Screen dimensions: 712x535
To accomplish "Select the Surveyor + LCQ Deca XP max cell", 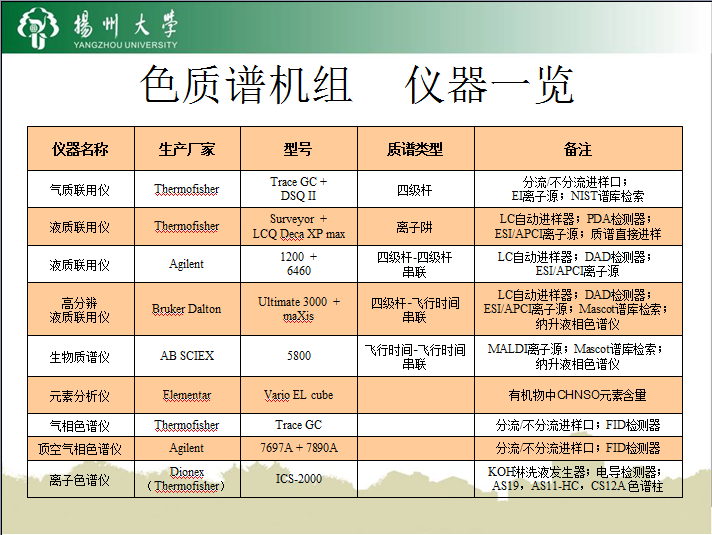I will [x=299, y=226].
